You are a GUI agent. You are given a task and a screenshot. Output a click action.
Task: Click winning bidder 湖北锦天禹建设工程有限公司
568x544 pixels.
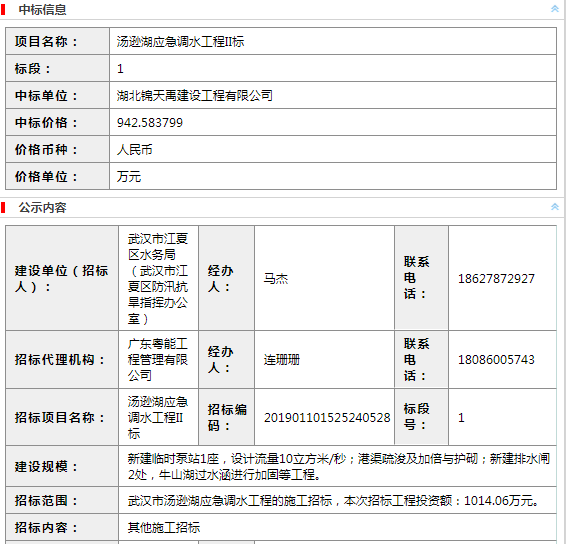click(x=194, y=96)
